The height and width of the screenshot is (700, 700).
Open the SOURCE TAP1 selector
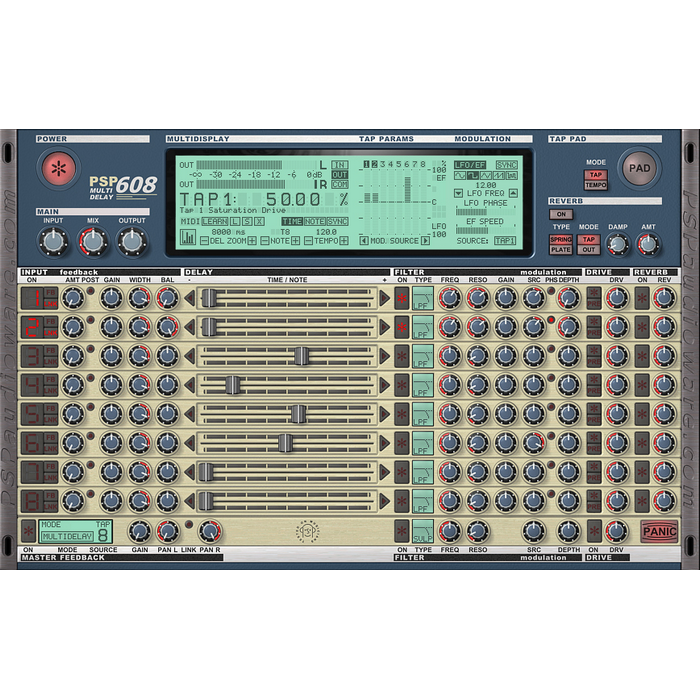(x=505, y=240)
